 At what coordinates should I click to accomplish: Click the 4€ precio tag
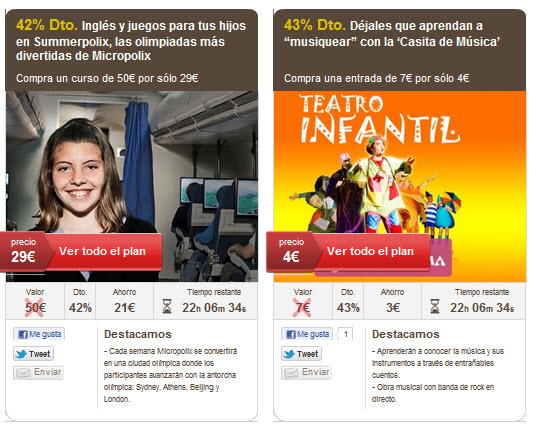[291, 252]
